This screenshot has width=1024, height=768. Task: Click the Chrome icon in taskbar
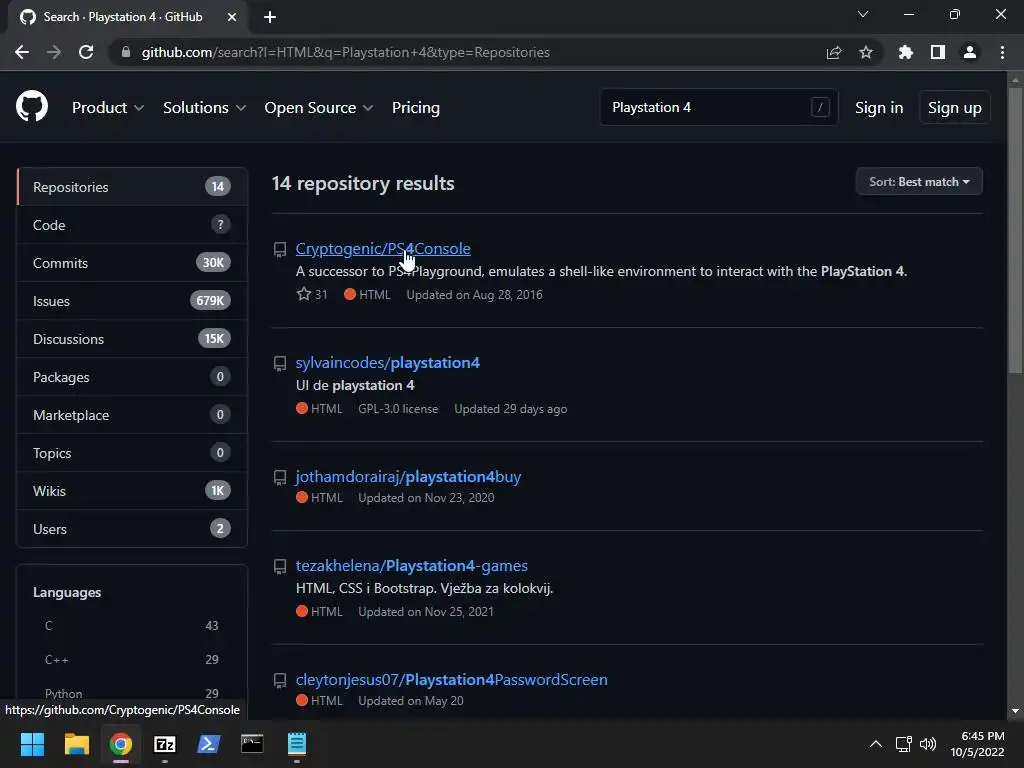(x=121, y=744)
